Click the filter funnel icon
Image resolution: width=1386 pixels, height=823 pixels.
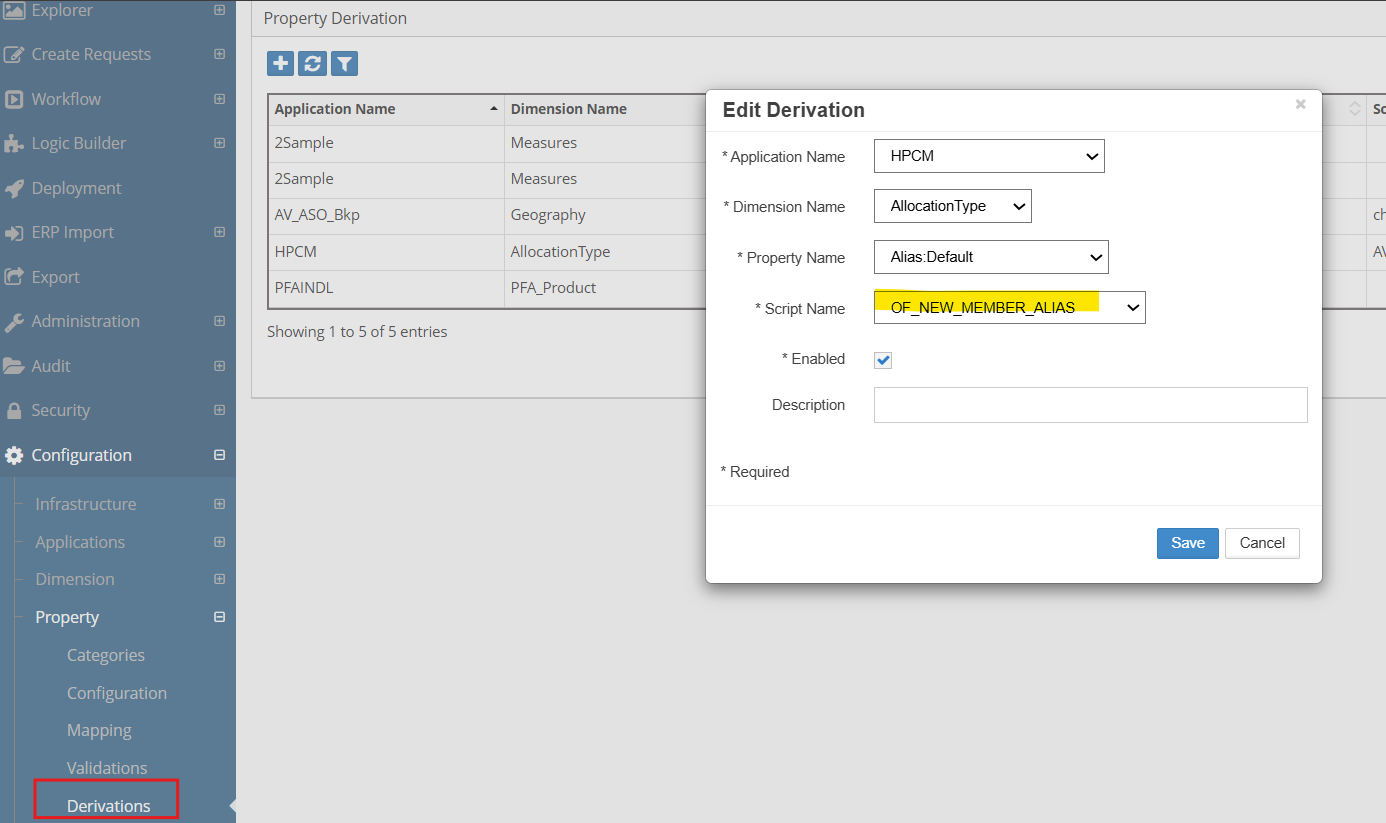(344, 64)
